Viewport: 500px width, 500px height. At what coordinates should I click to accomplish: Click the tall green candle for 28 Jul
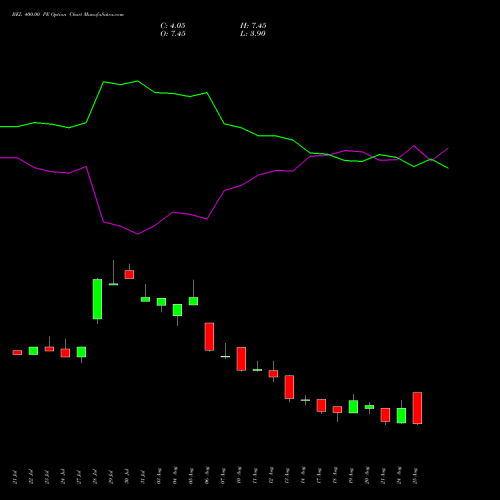pyautogui.click(x=97, y=299)
